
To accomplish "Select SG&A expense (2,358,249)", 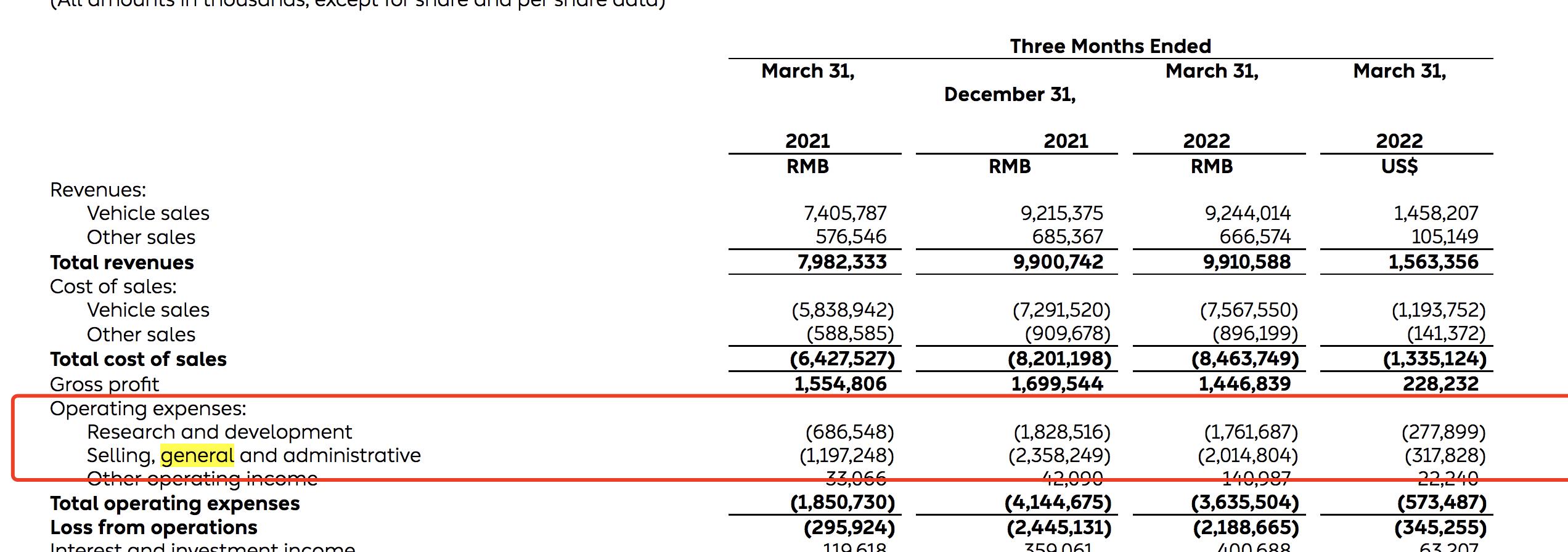I will (1060, 455).
